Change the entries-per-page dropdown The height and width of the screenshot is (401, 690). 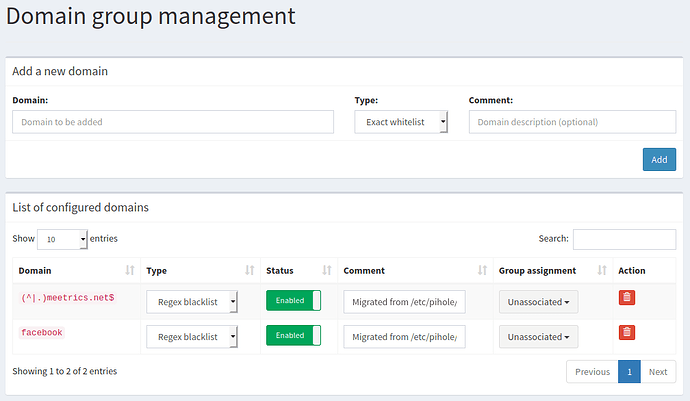tap(63, 239)
